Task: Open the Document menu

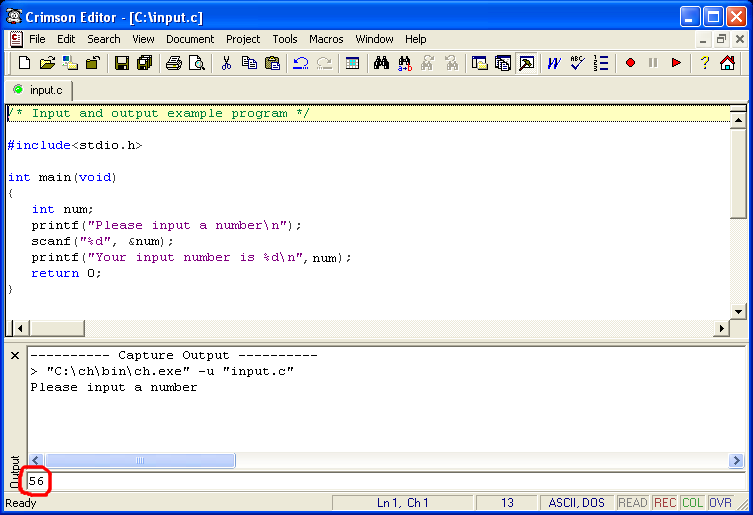Action: [190, 39]
